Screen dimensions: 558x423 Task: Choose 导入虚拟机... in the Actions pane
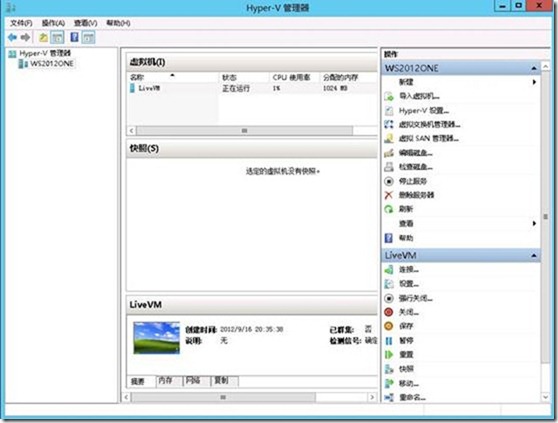(x=419, y=96)
